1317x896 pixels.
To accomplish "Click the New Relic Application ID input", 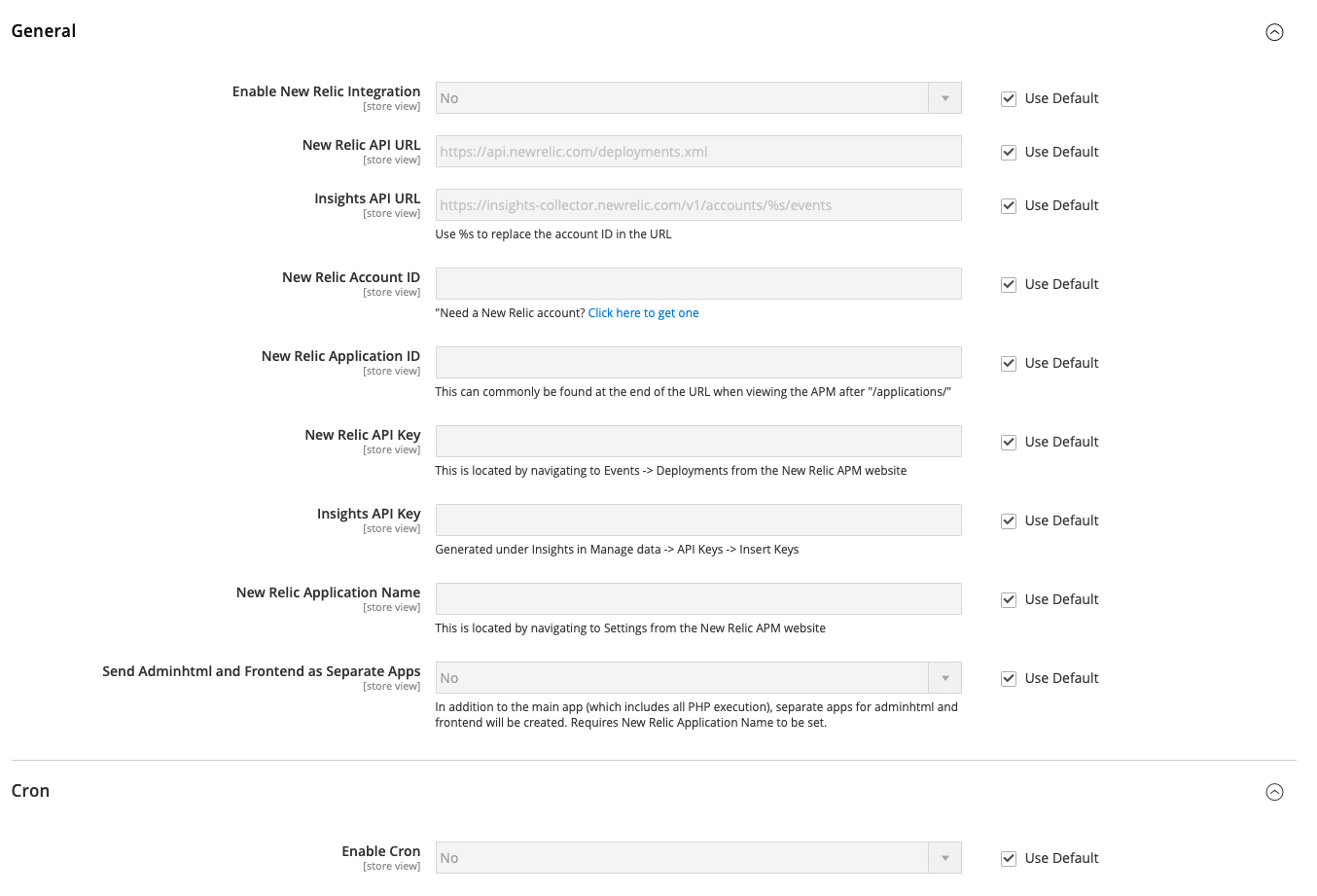I will 698,362.
